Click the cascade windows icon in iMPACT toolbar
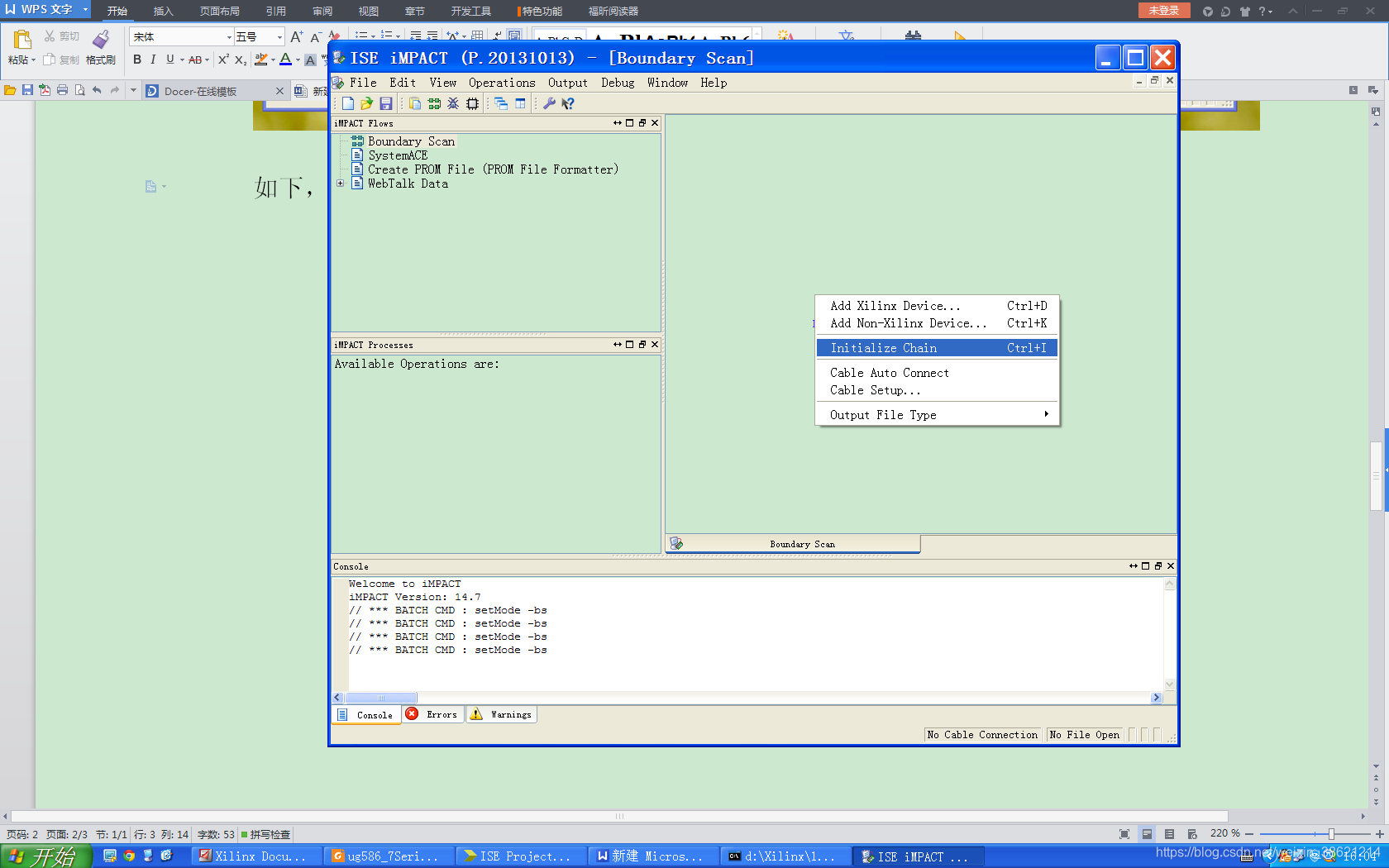 coord(501,103)
